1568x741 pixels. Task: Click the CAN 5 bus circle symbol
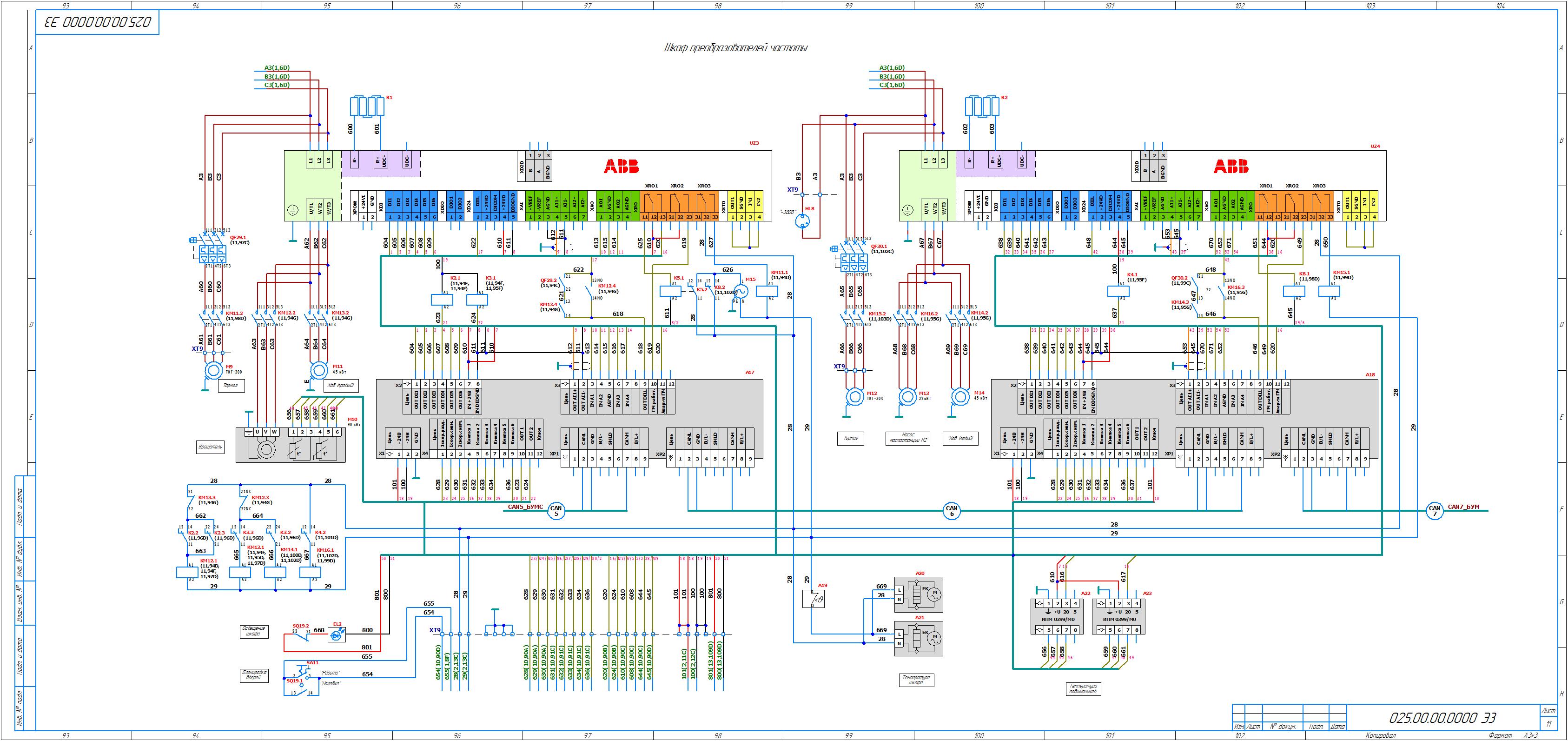point(556,511)
